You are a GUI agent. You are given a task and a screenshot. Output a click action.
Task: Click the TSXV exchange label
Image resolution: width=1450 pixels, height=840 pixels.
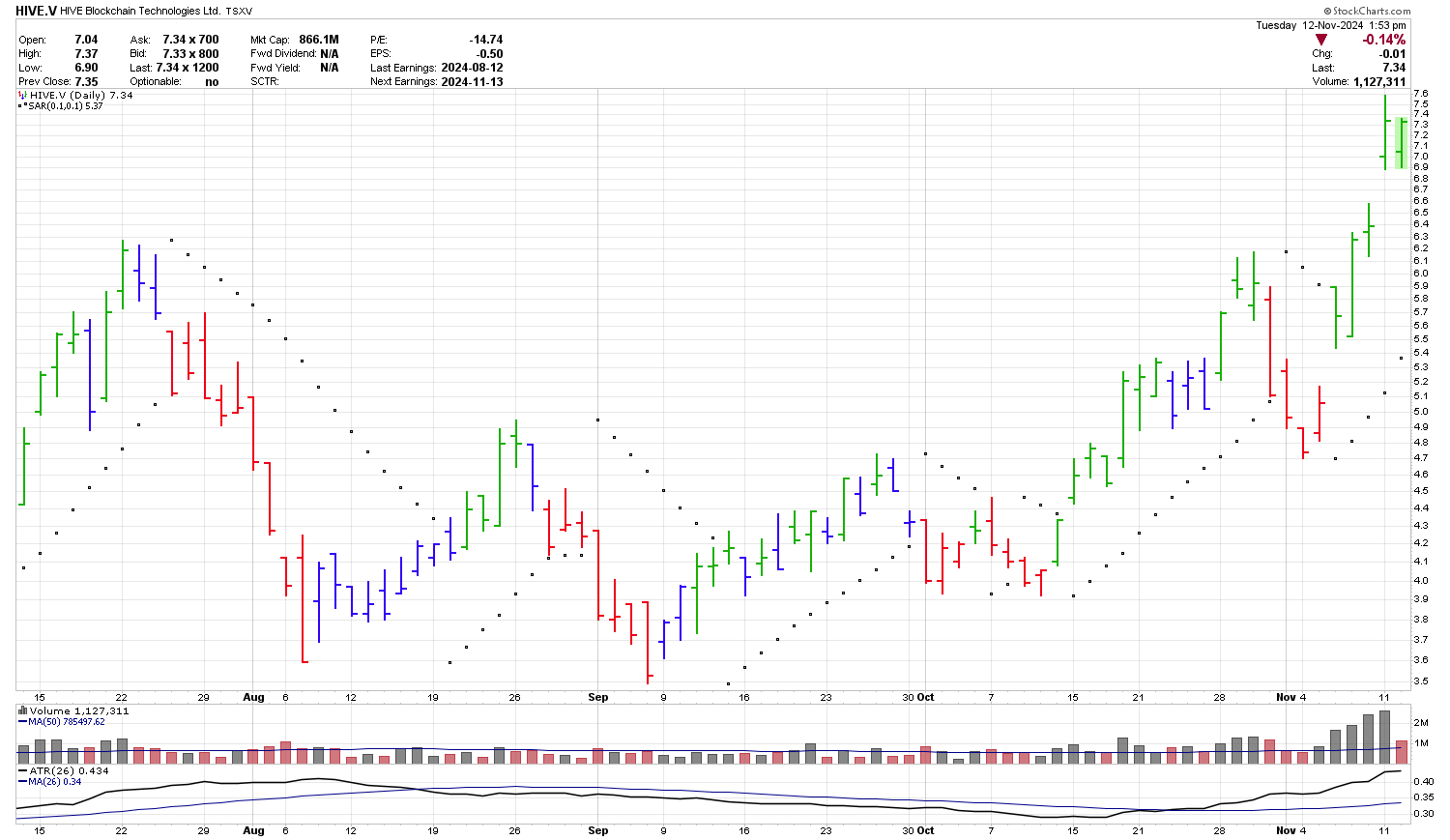(x=240, y=11)
